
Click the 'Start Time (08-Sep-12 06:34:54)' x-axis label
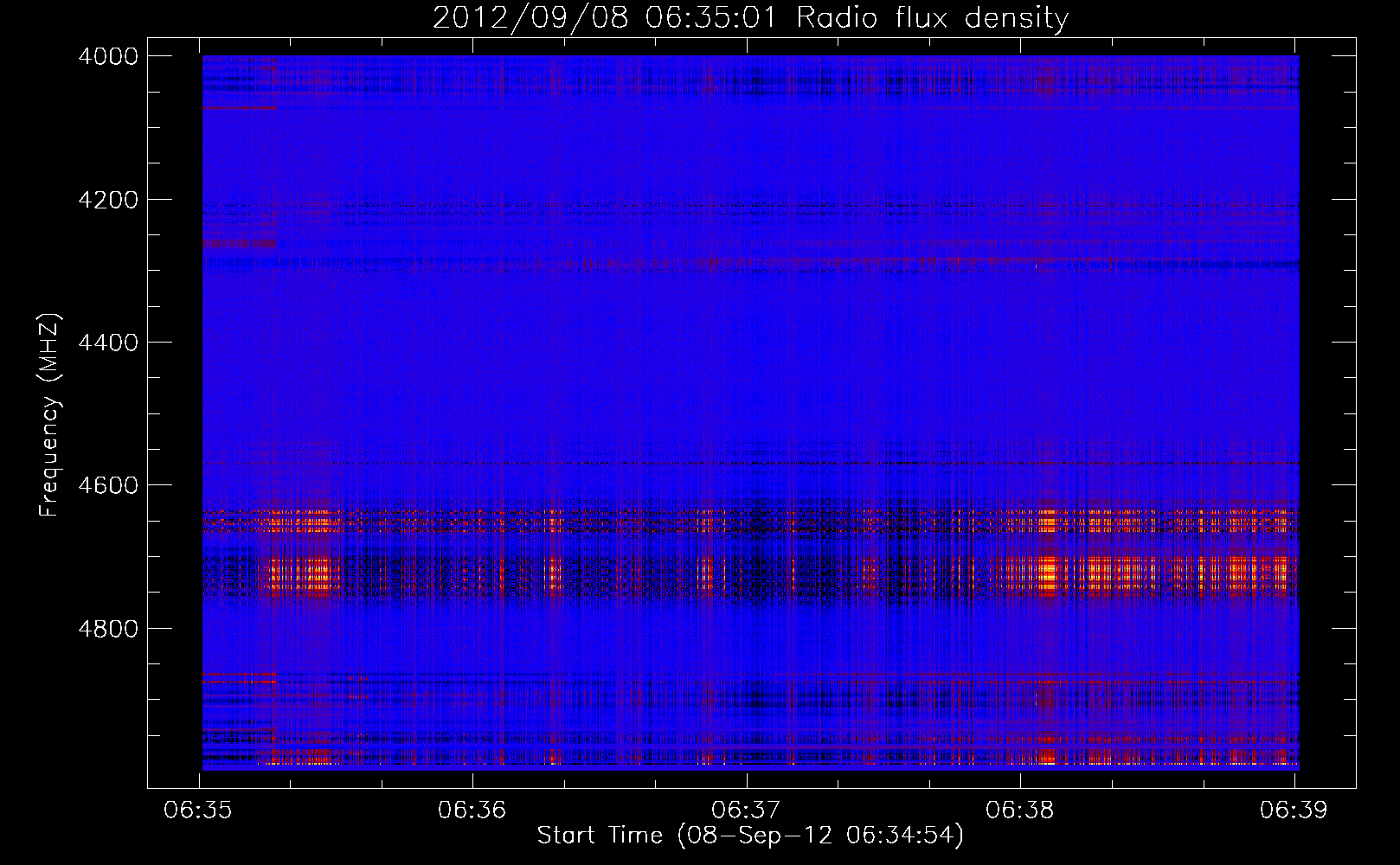750,836
